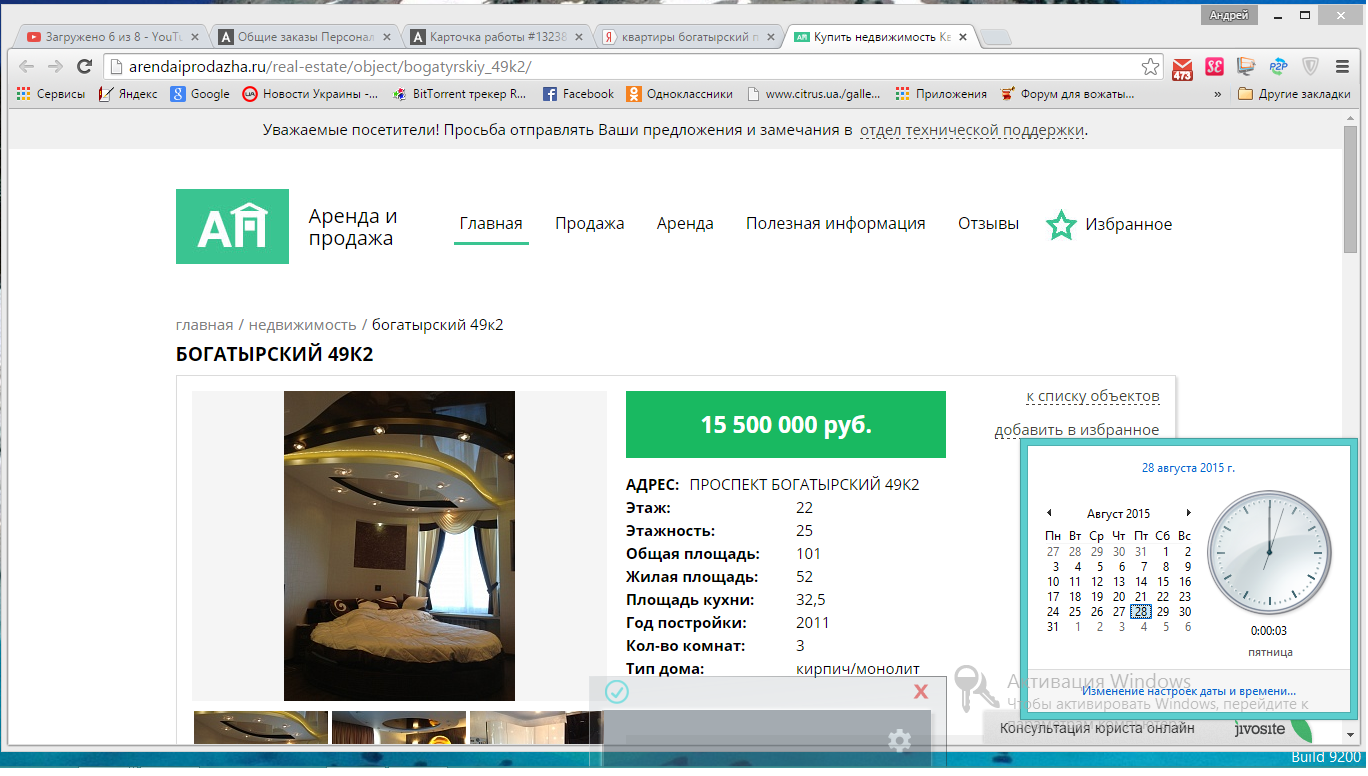This screenshot has width=1368, height=776.
Task: Reload the page with refresh icon
Action: point(84,66)
